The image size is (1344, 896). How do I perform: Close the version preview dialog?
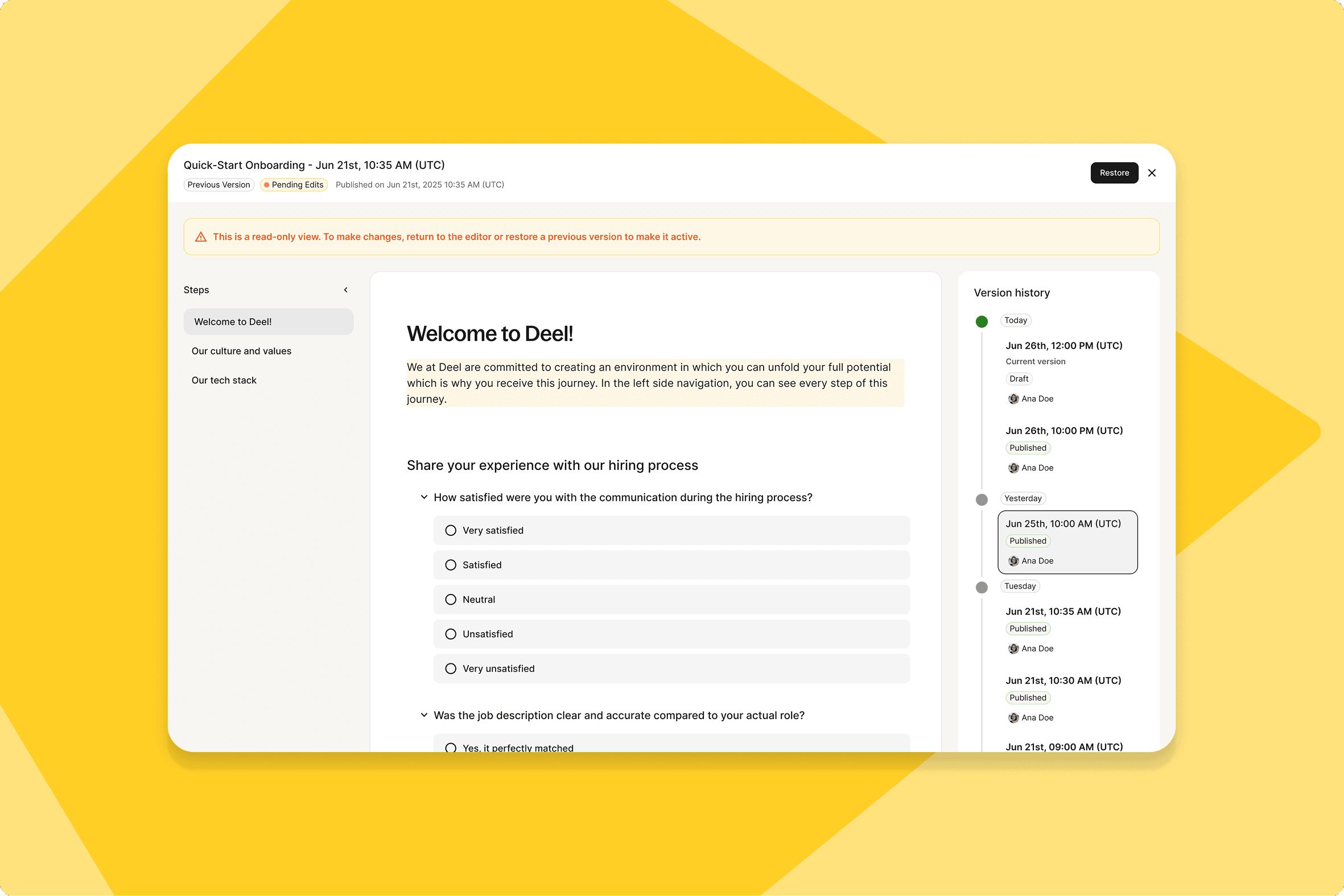tap(1152, 172)
